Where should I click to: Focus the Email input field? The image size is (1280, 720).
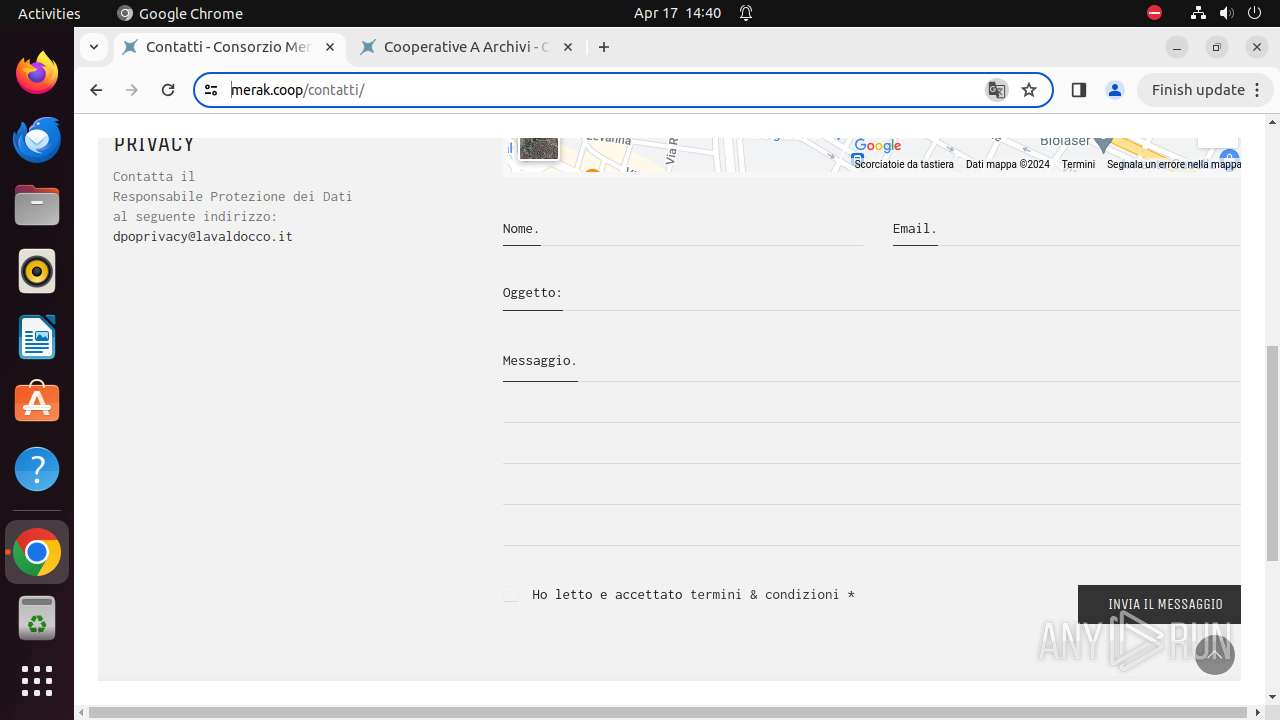(1066, 229)
